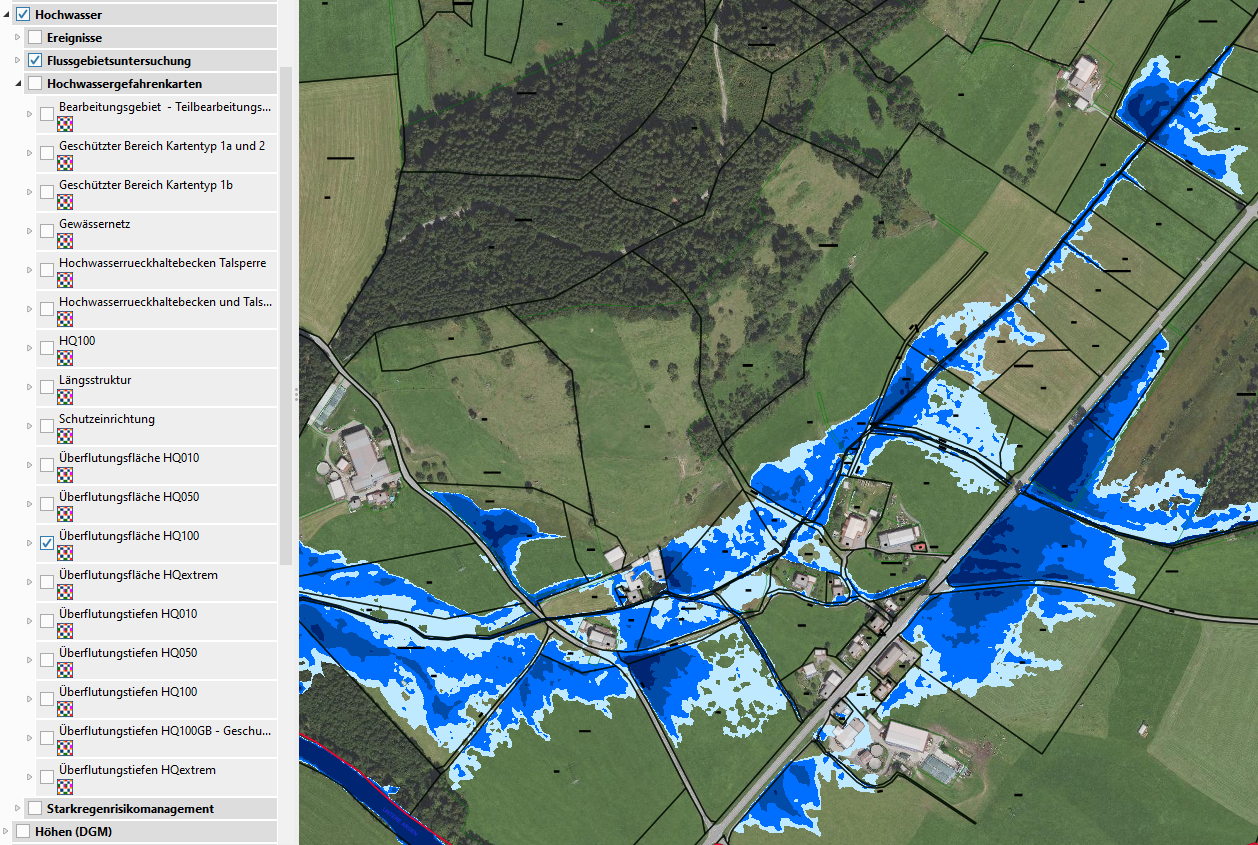This screenshot has width=1258, height=845.
Task: Click the legend icon under Überflutungstiefen HQextrem
Action: point(65,787)
